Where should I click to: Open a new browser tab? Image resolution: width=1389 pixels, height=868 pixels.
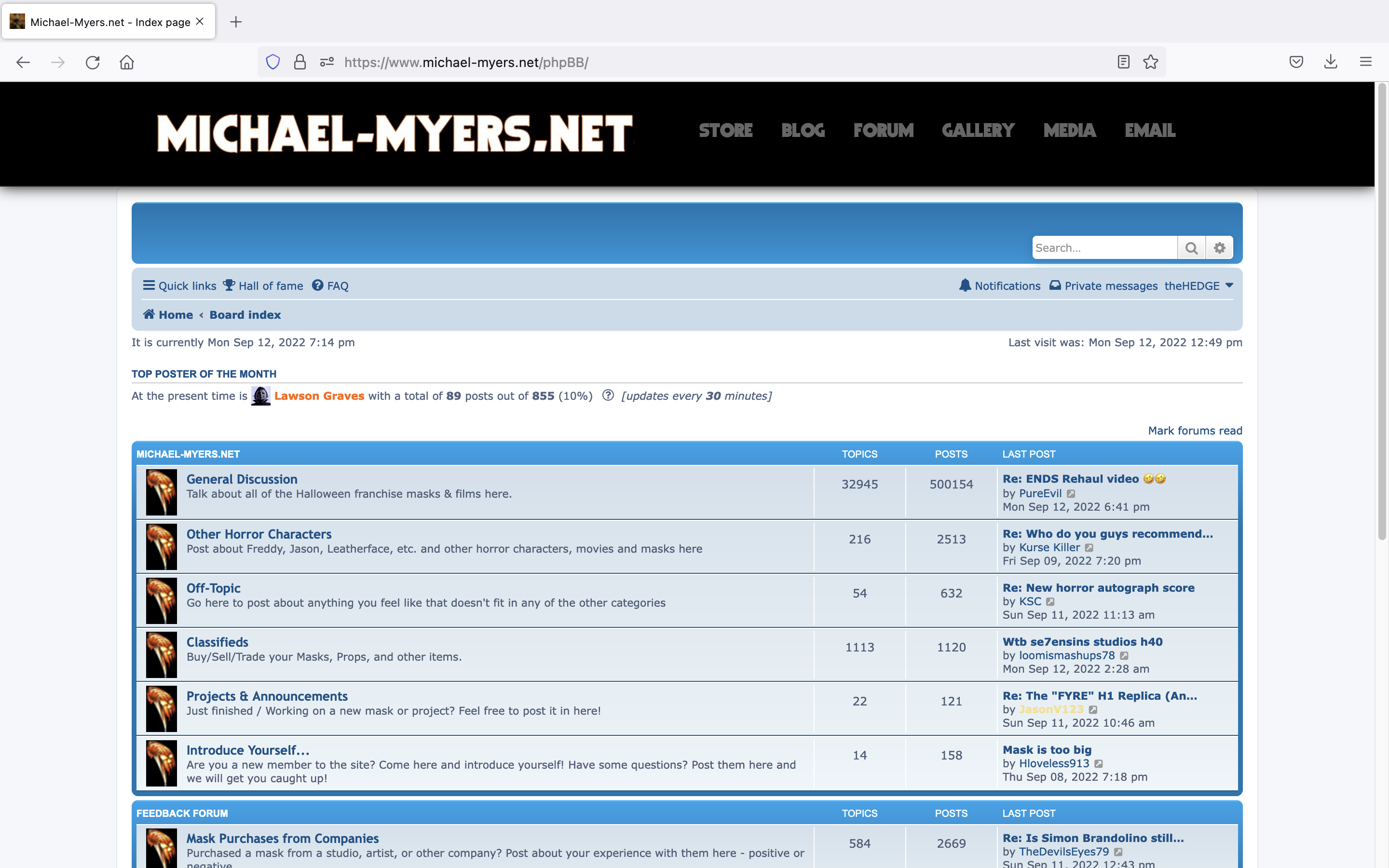click(x=236, y=22)
